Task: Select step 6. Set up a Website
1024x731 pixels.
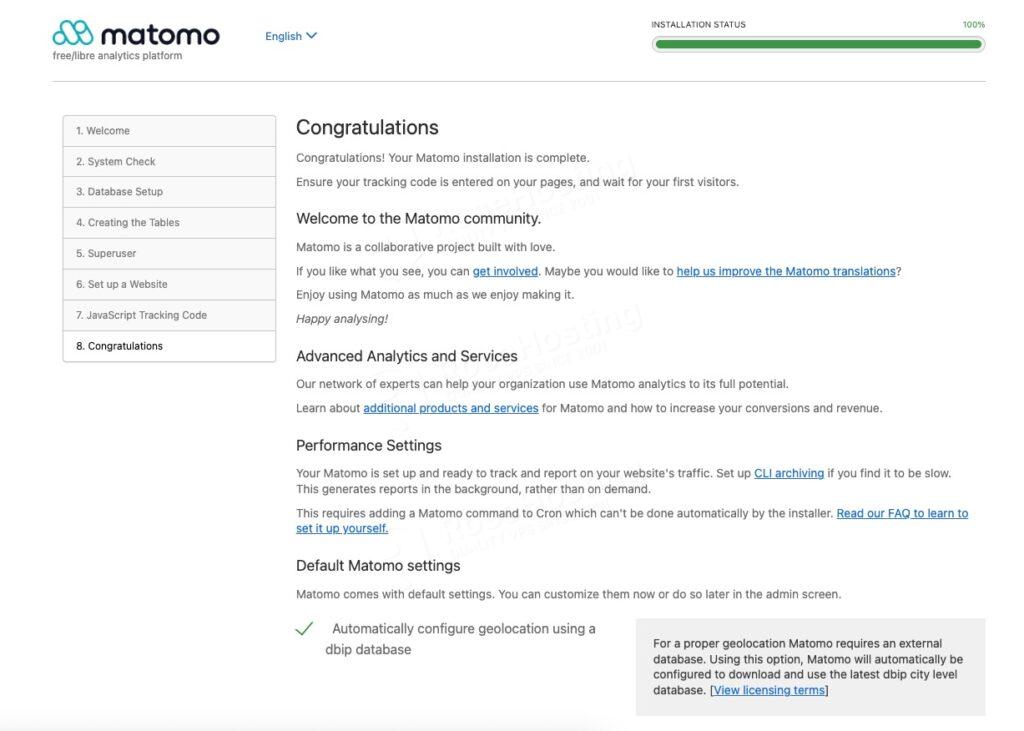Action: 169,284
